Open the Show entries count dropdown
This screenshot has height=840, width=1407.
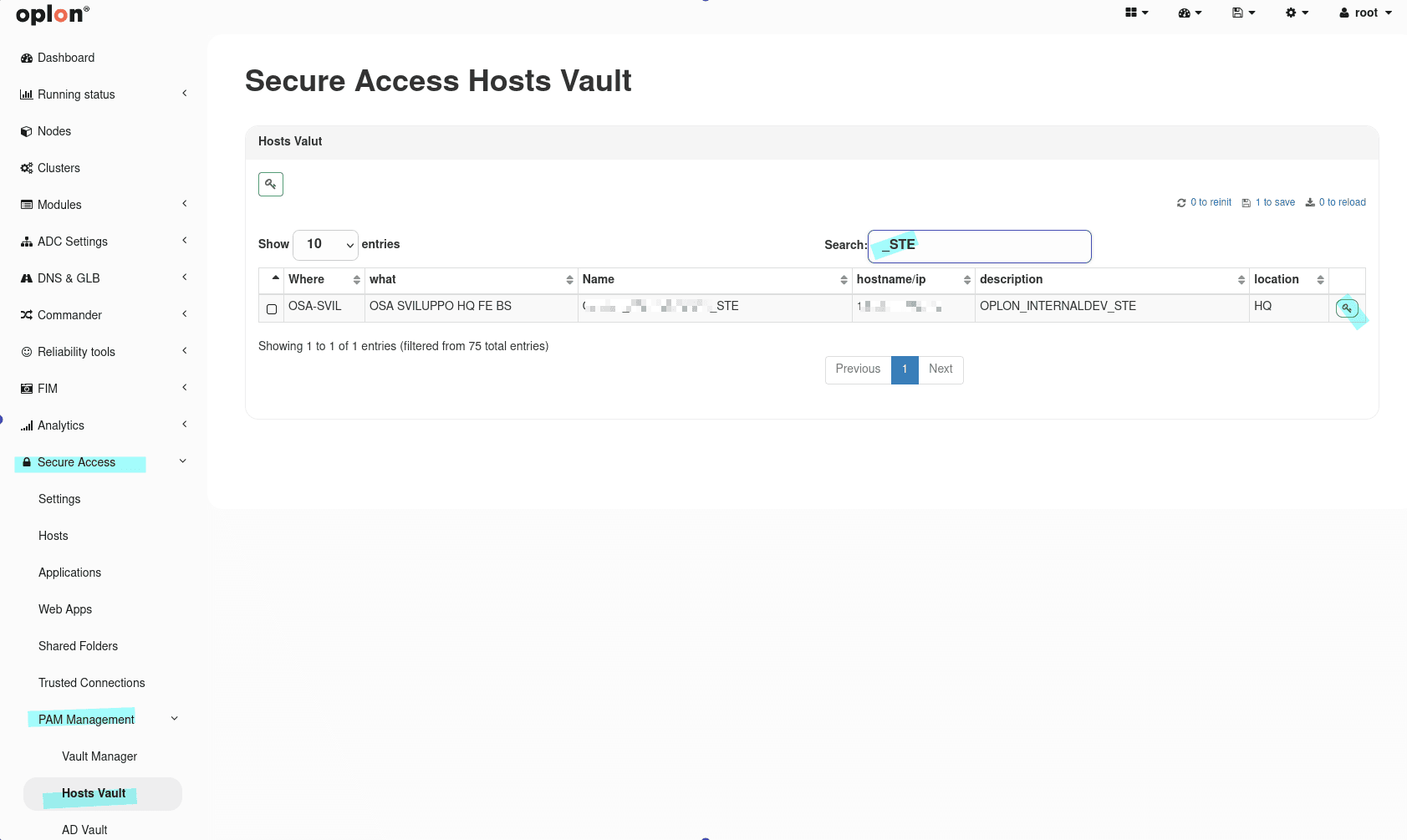(x=325, y=245)
